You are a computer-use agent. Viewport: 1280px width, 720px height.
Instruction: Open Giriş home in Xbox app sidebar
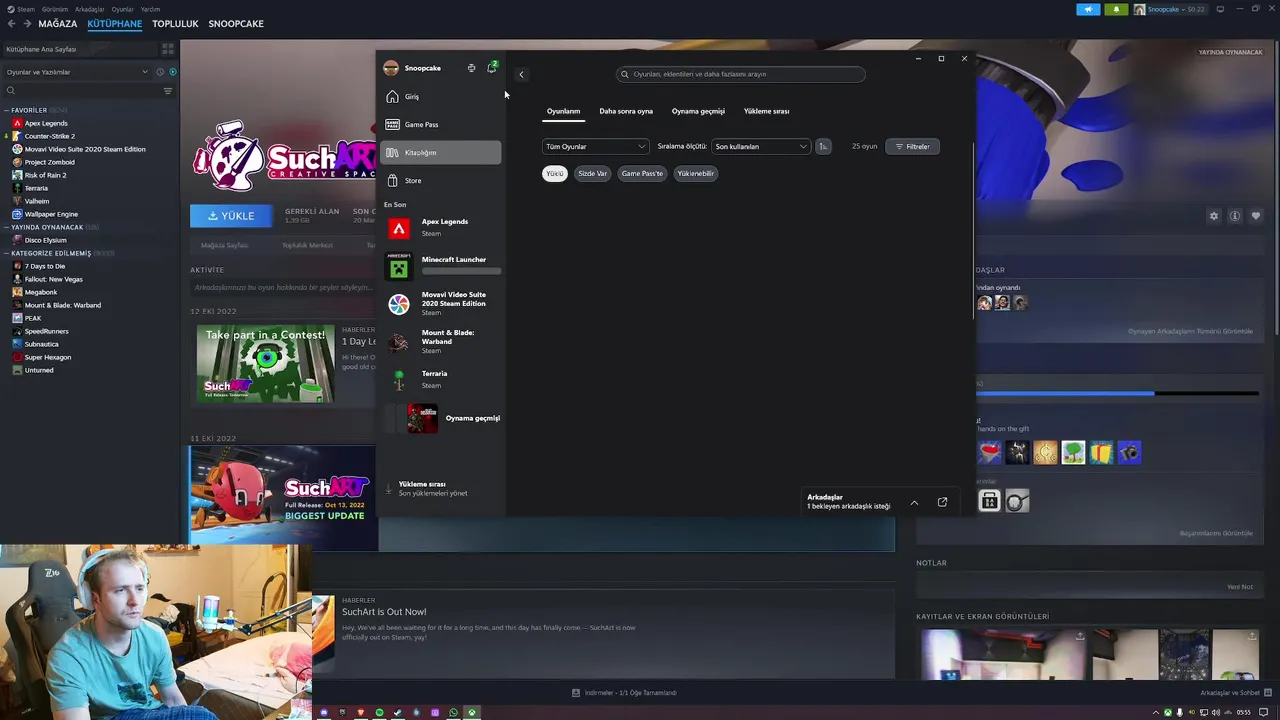coord(441,97)
